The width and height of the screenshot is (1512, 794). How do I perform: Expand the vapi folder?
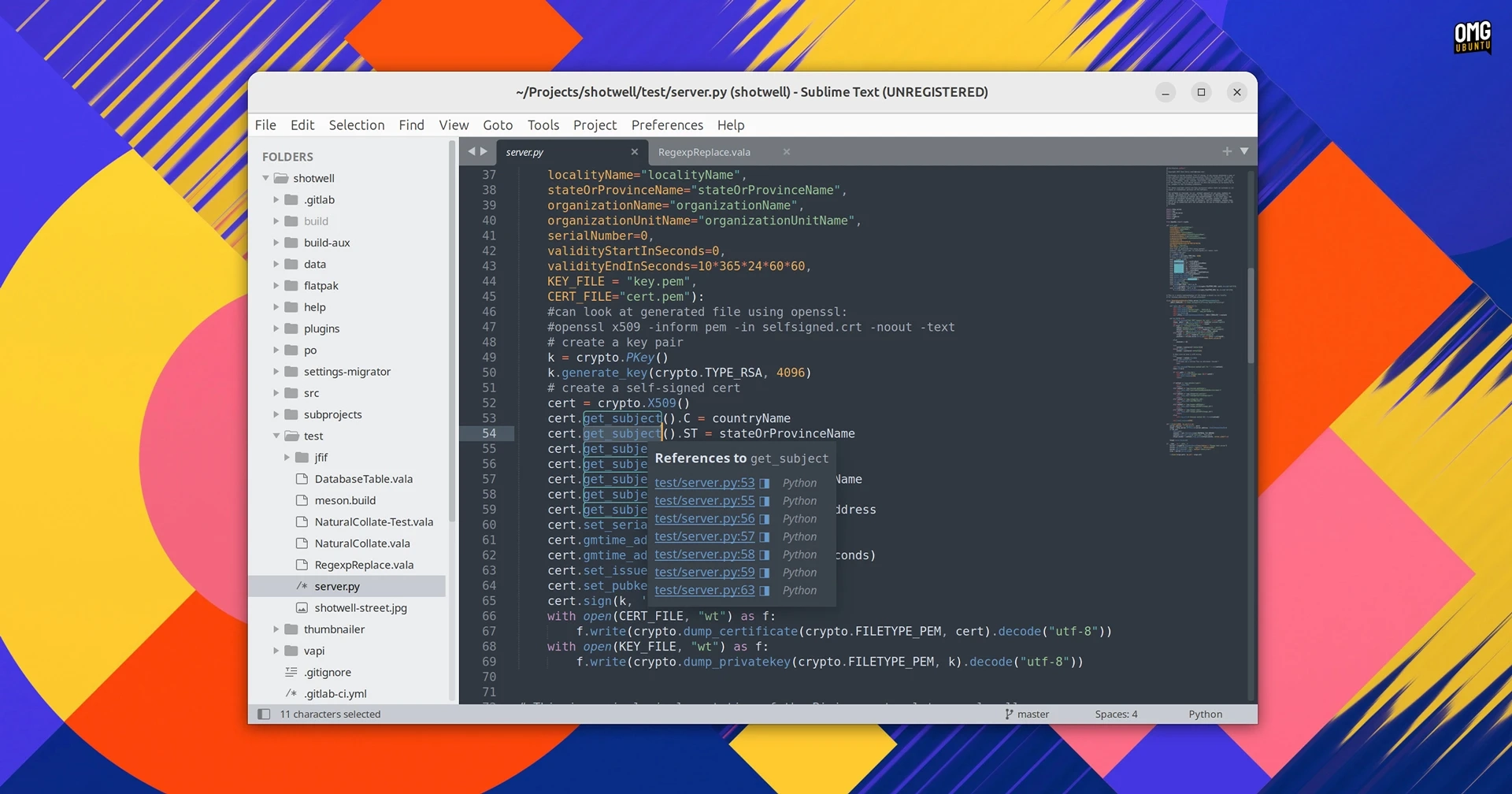276,651
